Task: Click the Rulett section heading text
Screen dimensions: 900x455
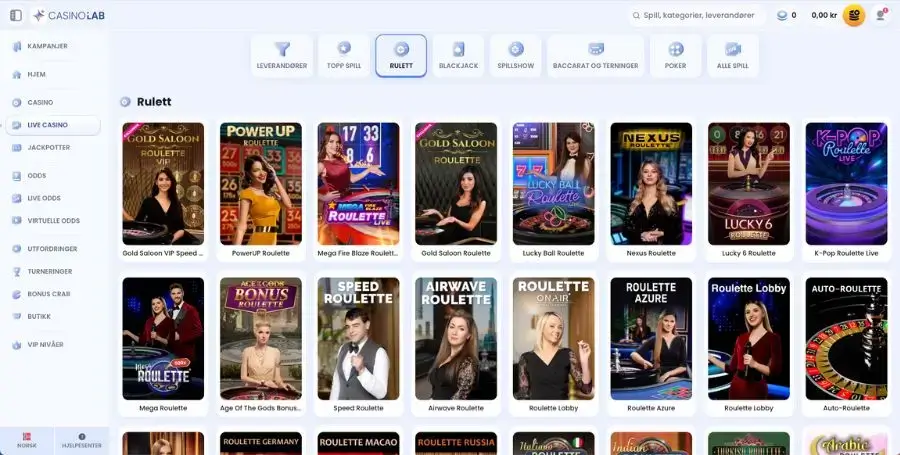Action: (x=154, y=102)
